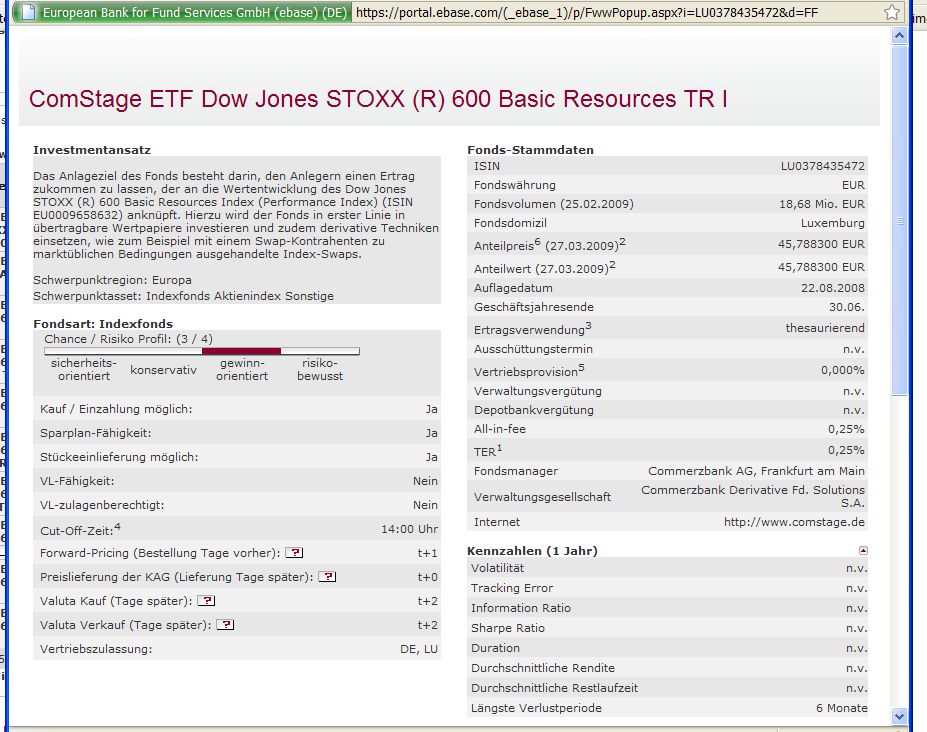
Task: Open help icon for Forward-Pricing
Action: click(294, 553)
